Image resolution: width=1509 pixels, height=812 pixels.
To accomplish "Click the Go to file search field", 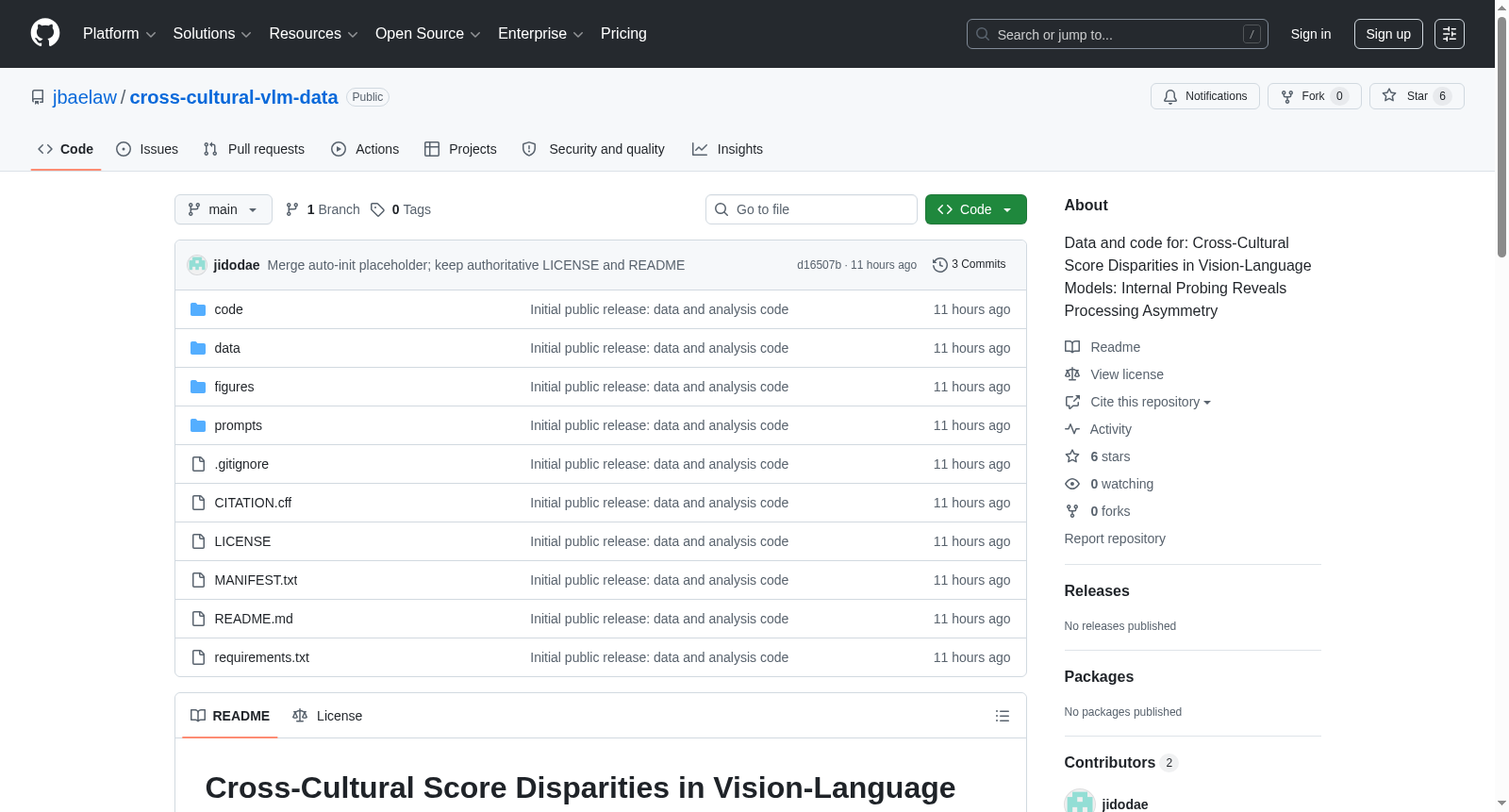I will (811, 209).
